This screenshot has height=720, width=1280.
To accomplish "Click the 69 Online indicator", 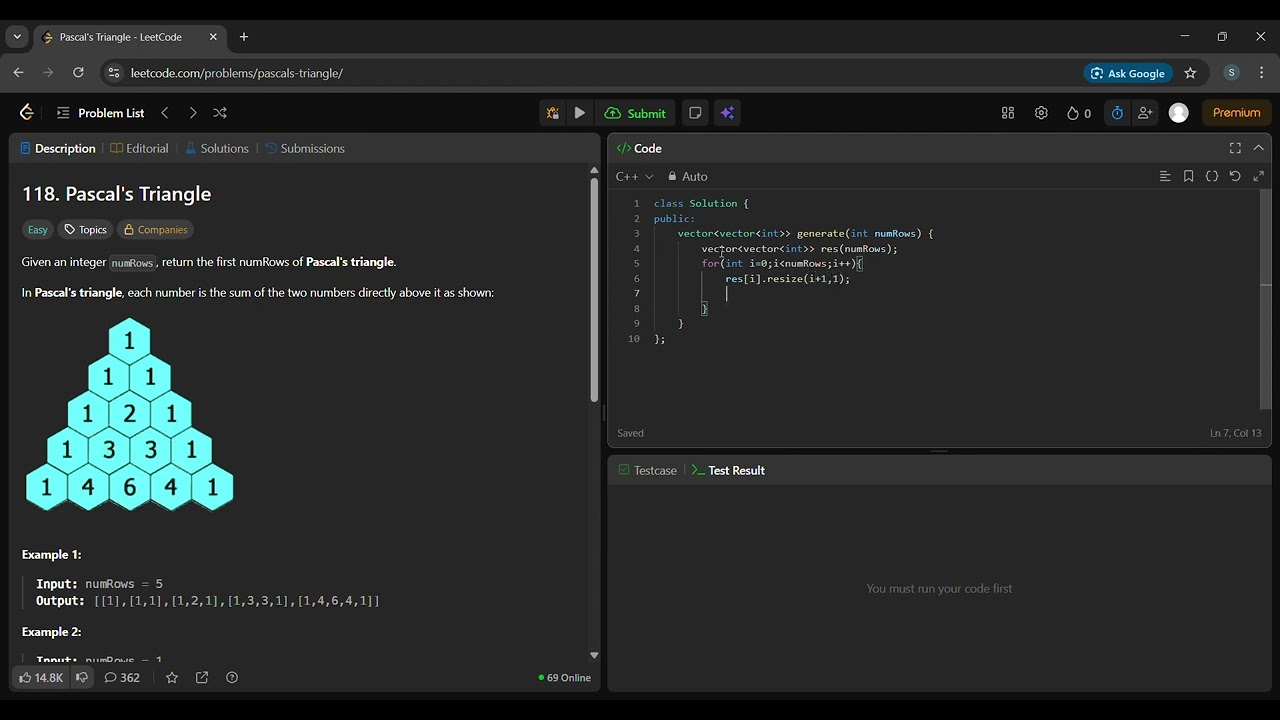I will [565, 678].
